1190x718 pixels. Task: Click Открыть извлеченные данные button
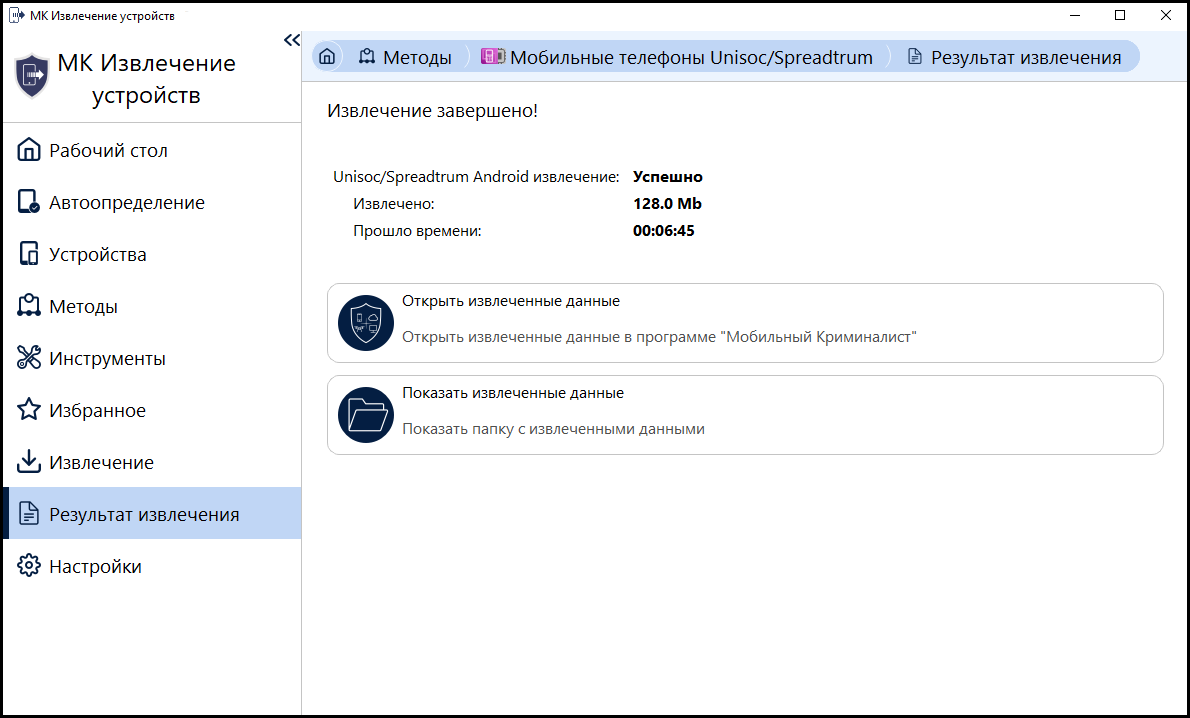point(745,323)
